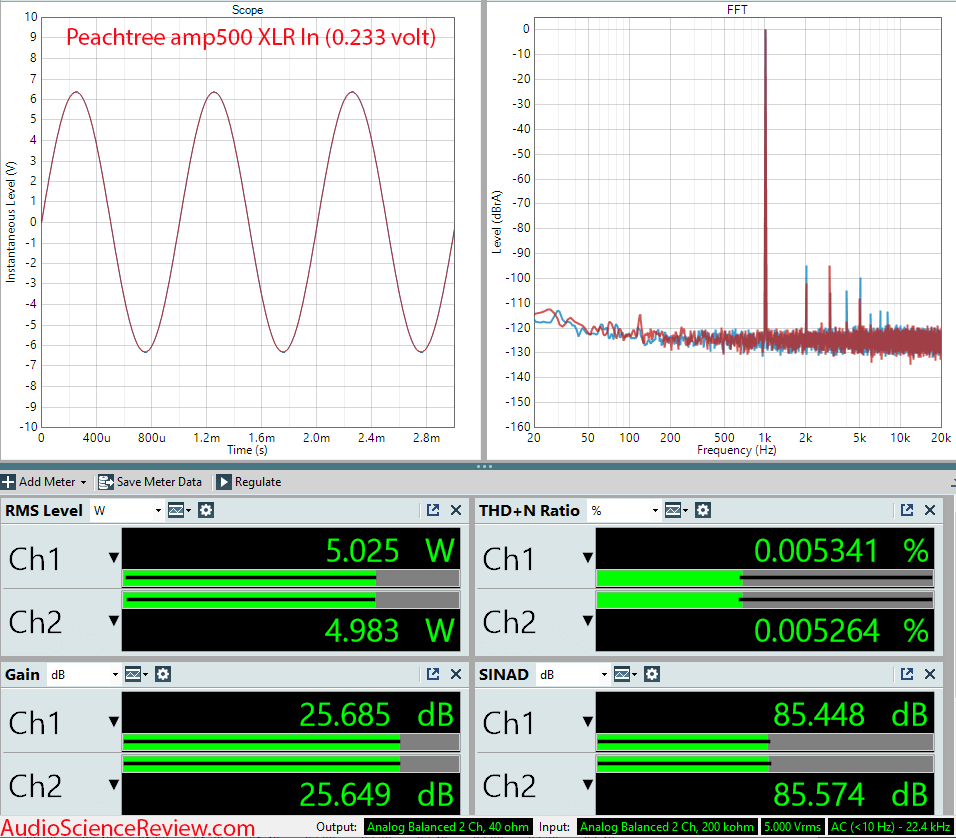Image resolution: width=956 pixels, height=838 pixels.
Task: Close the Gain meter
Action: [x=456, y=675]
